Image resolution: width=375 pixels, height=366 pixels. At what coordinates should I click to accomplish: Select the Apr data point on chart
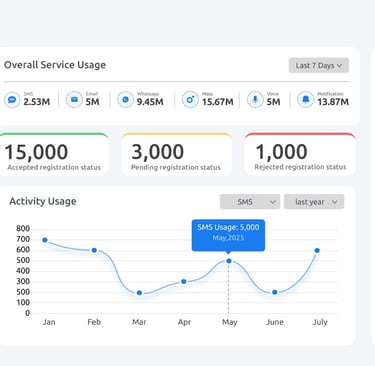pyautogui.click(x=184, y=282)
